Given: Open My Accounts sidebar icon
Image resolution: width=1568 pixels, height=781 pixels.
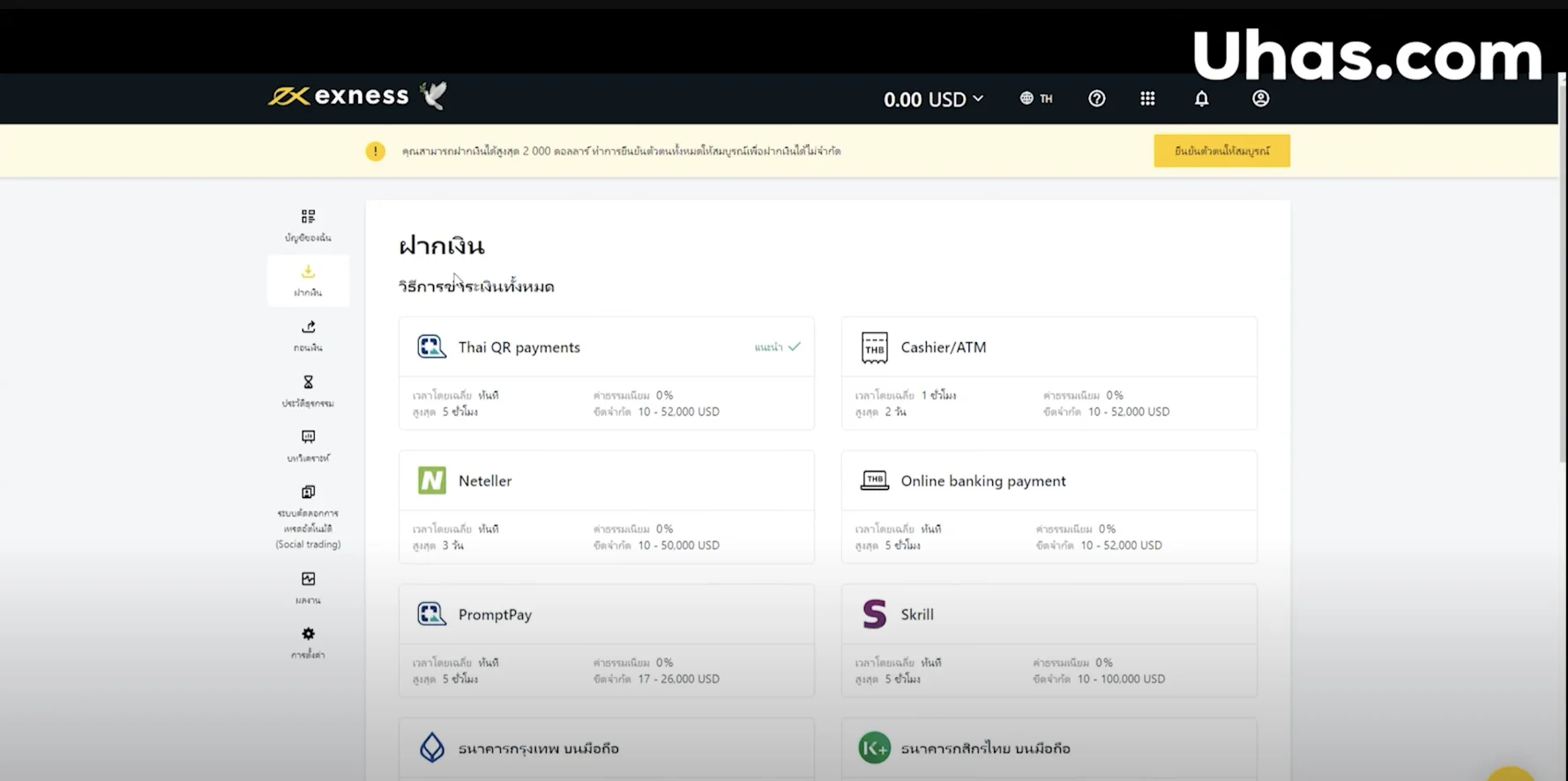Looking at the screenshot, I should 308,217.
